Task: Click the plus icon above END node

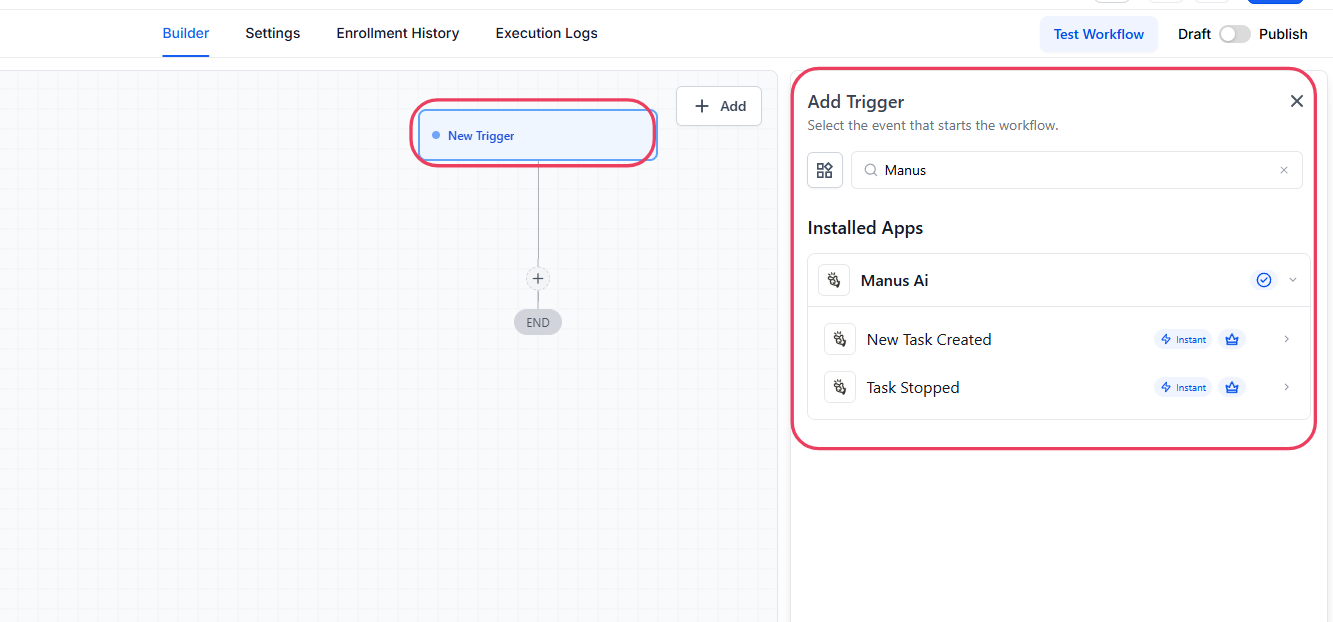Action: (538, 279)
